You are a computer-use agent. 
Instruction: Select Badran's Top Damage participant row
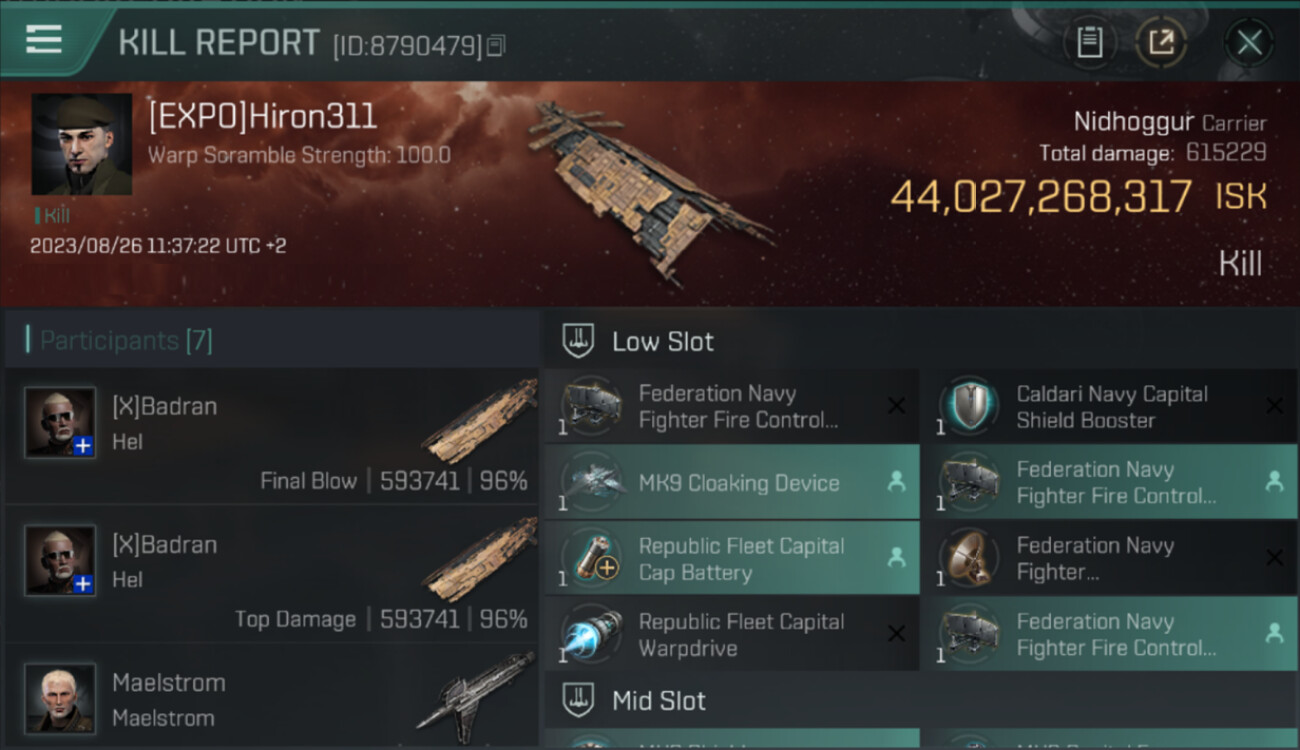click(272, 573)
